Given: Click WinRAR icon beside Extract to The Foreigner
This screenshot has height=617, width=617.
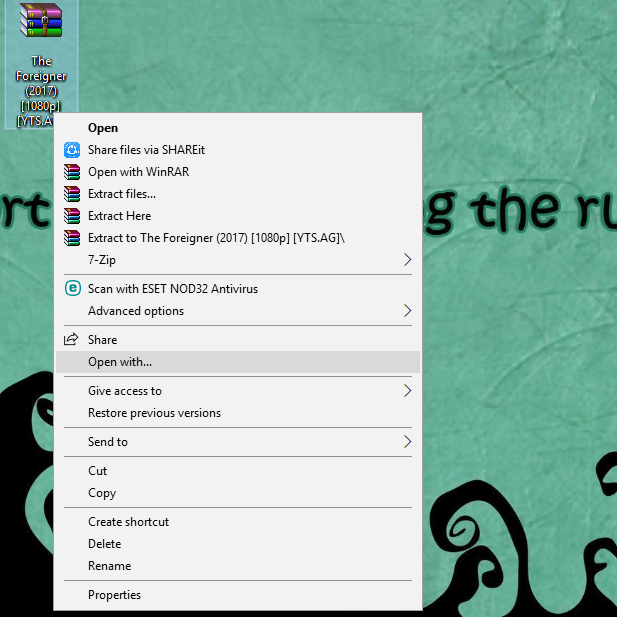Looking at the screenshot, I should point(72,238).
